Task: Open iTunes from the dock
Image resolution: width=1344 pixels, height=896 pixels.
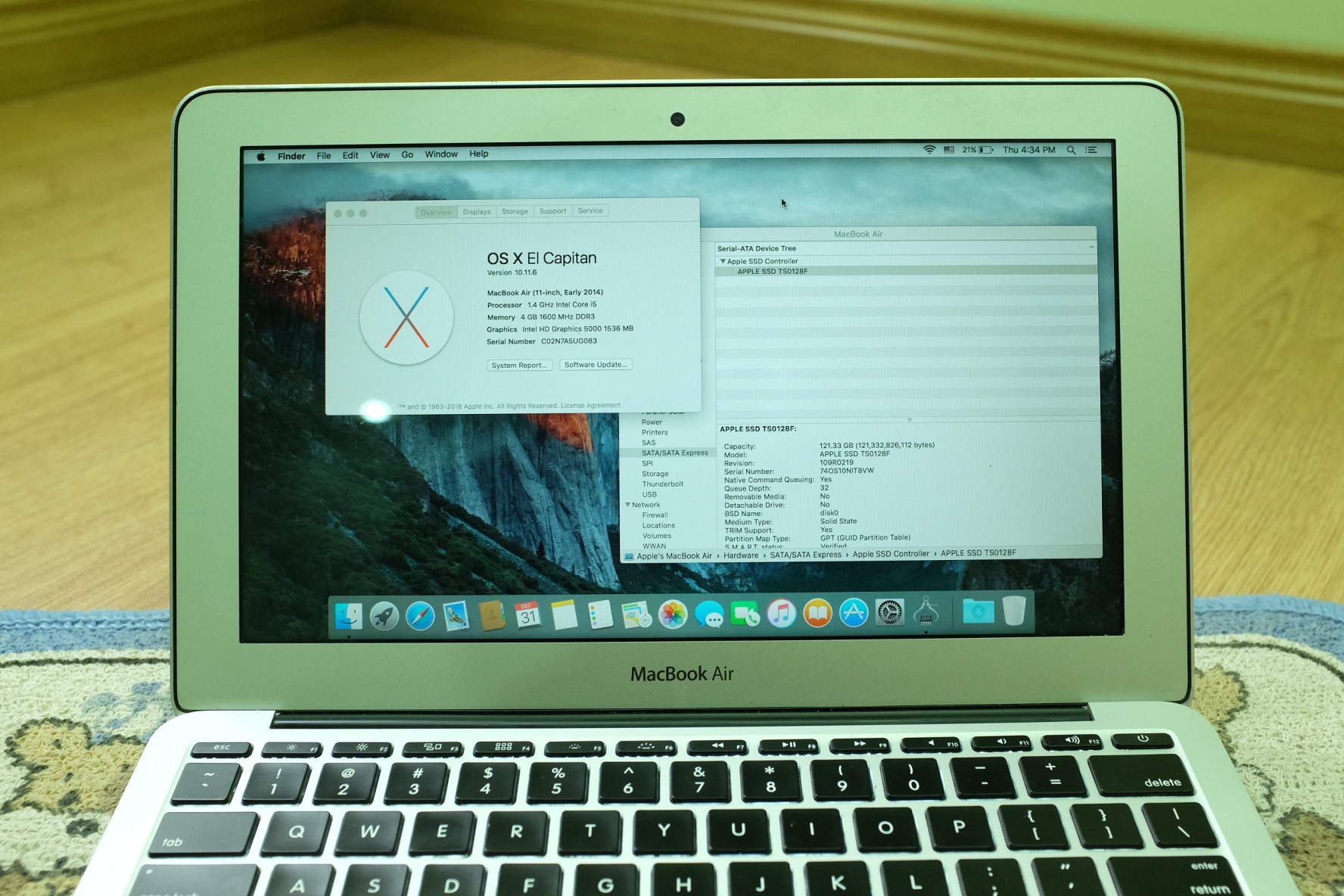Action: [781, 613]
